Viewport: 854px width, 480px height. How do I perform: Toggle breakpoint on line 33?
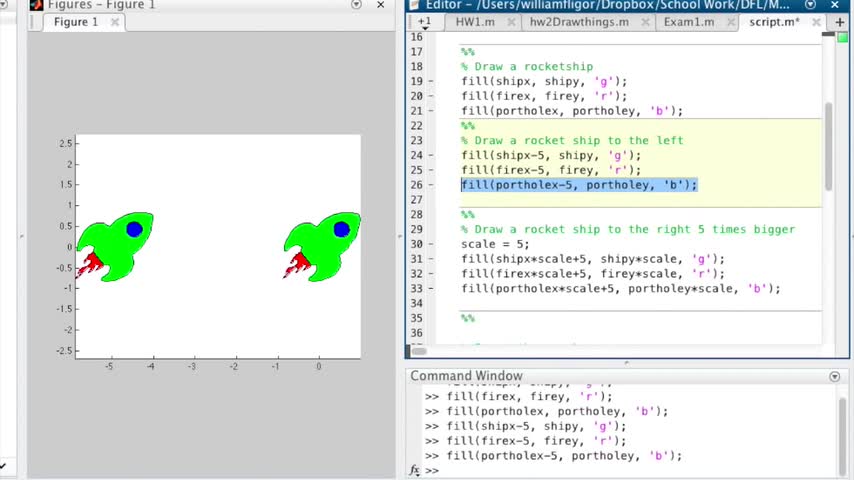click(431, 288)
